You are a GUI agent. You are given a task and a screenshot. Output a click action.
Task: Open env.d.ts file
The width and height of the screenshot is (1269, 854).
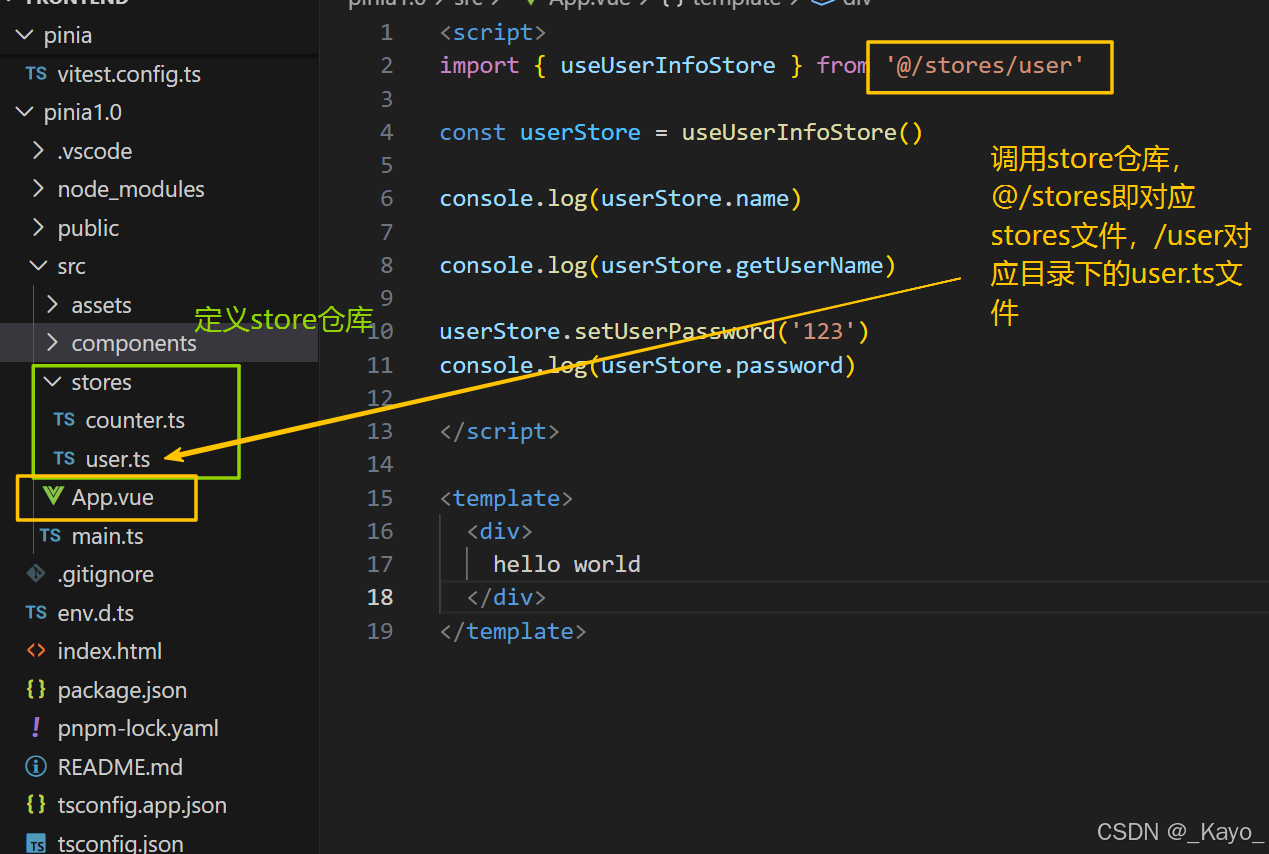[x=95, y=613]
